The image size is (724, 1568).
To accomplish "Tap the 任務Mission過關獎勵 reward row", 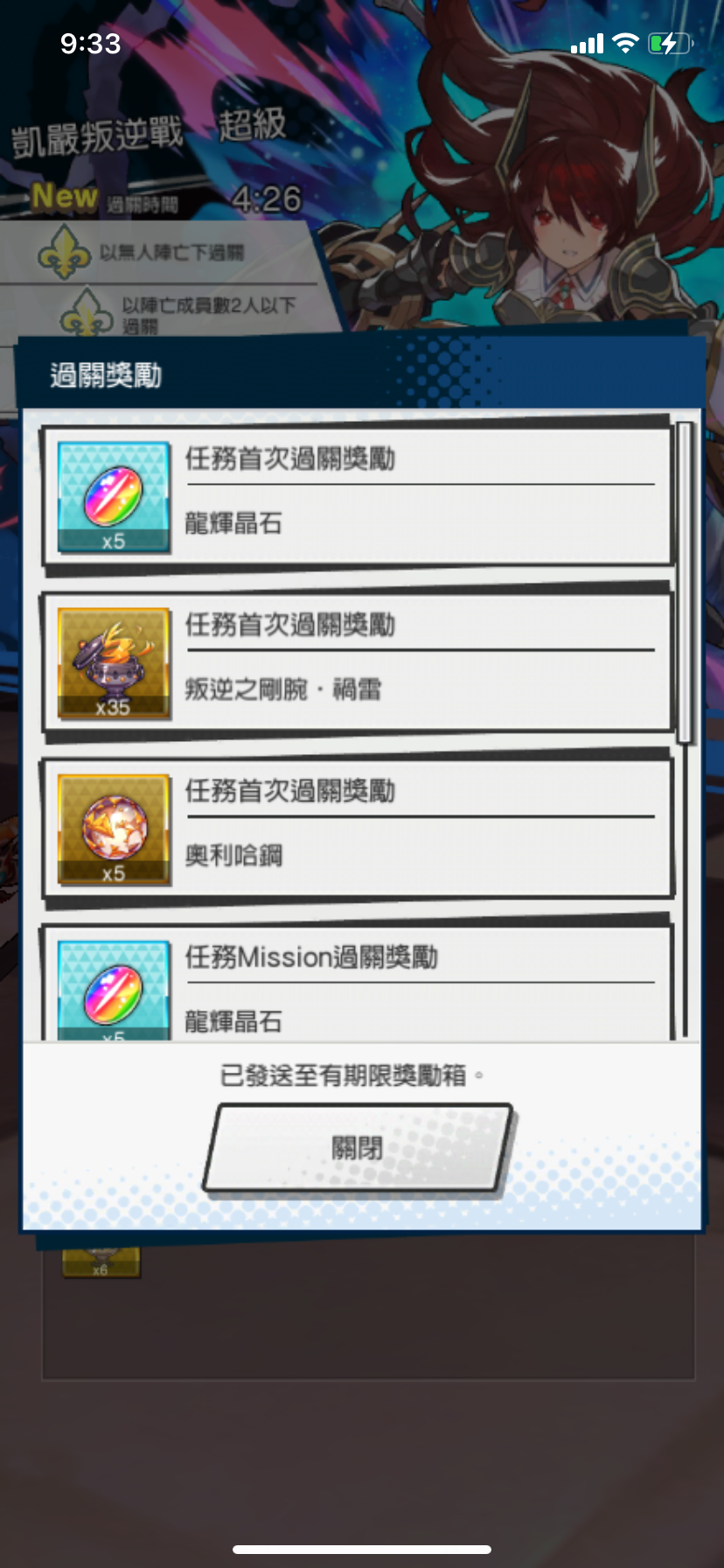I will [358, 983].
